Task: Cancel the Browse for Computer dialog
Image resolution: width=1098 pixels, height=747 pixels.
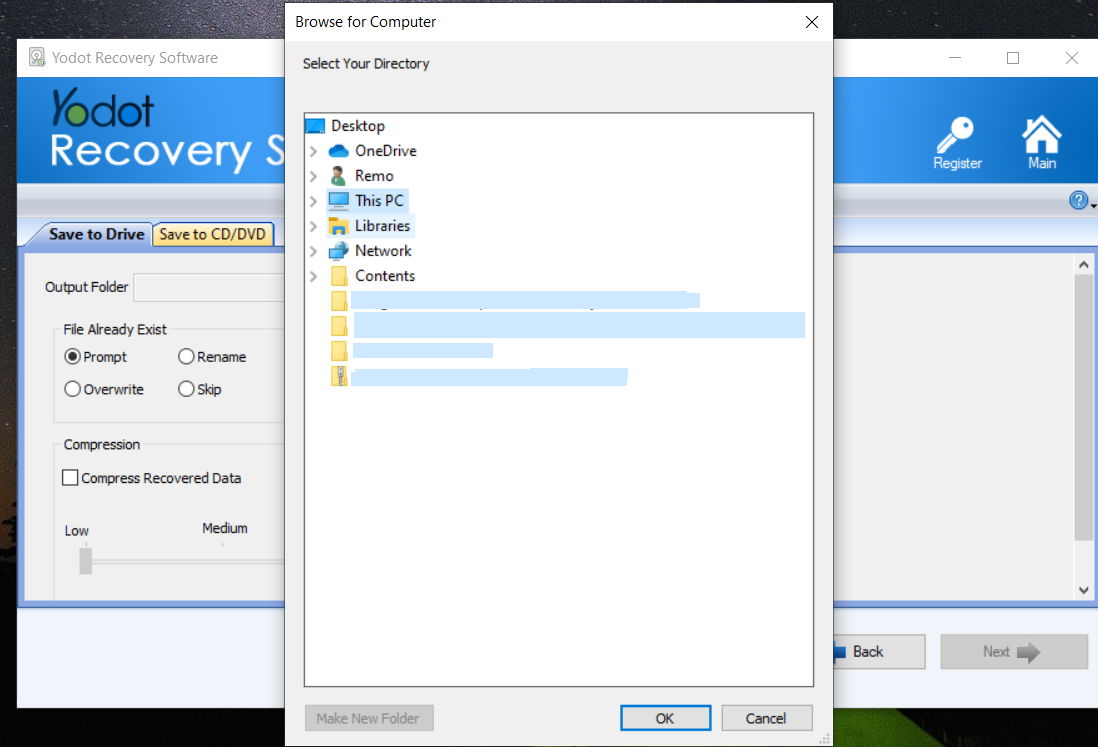Action: tap(766, 717)
